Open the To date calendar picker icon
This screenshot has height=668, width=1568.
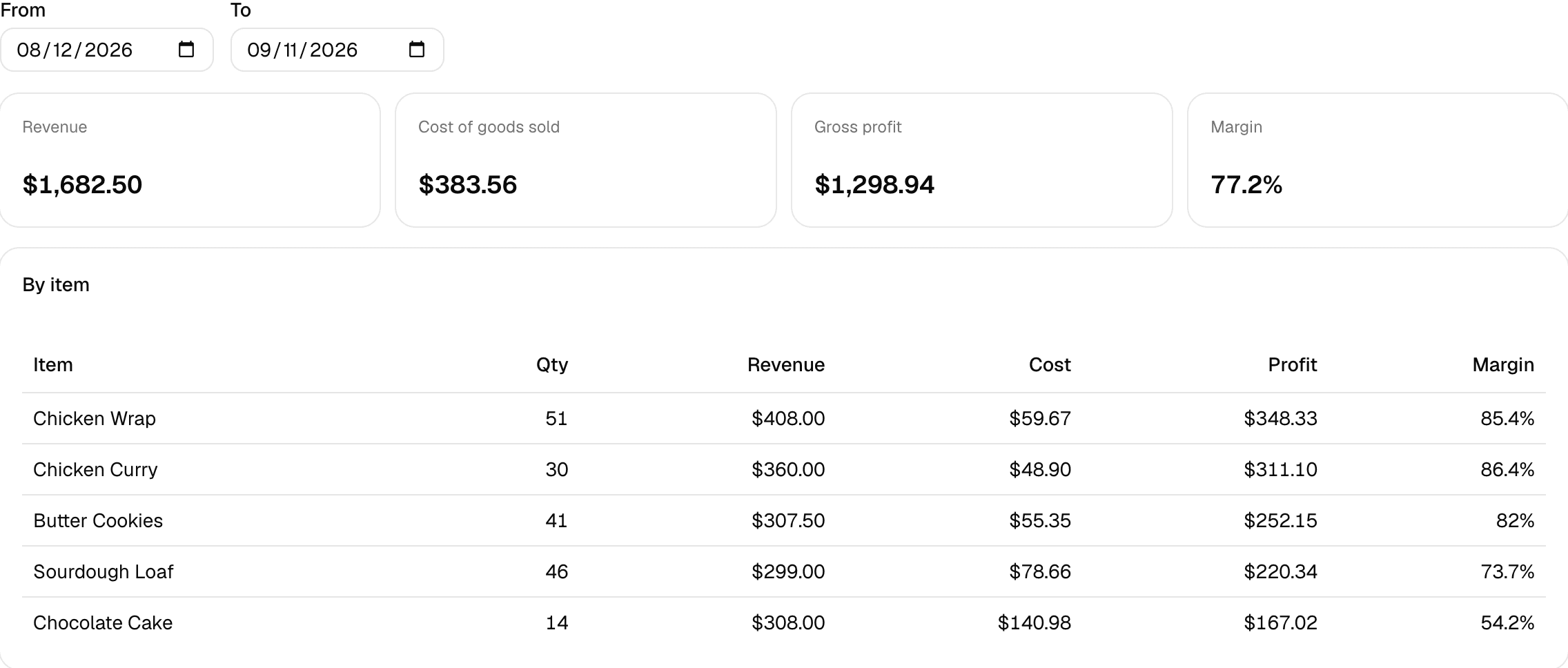(x=417, y=50)
